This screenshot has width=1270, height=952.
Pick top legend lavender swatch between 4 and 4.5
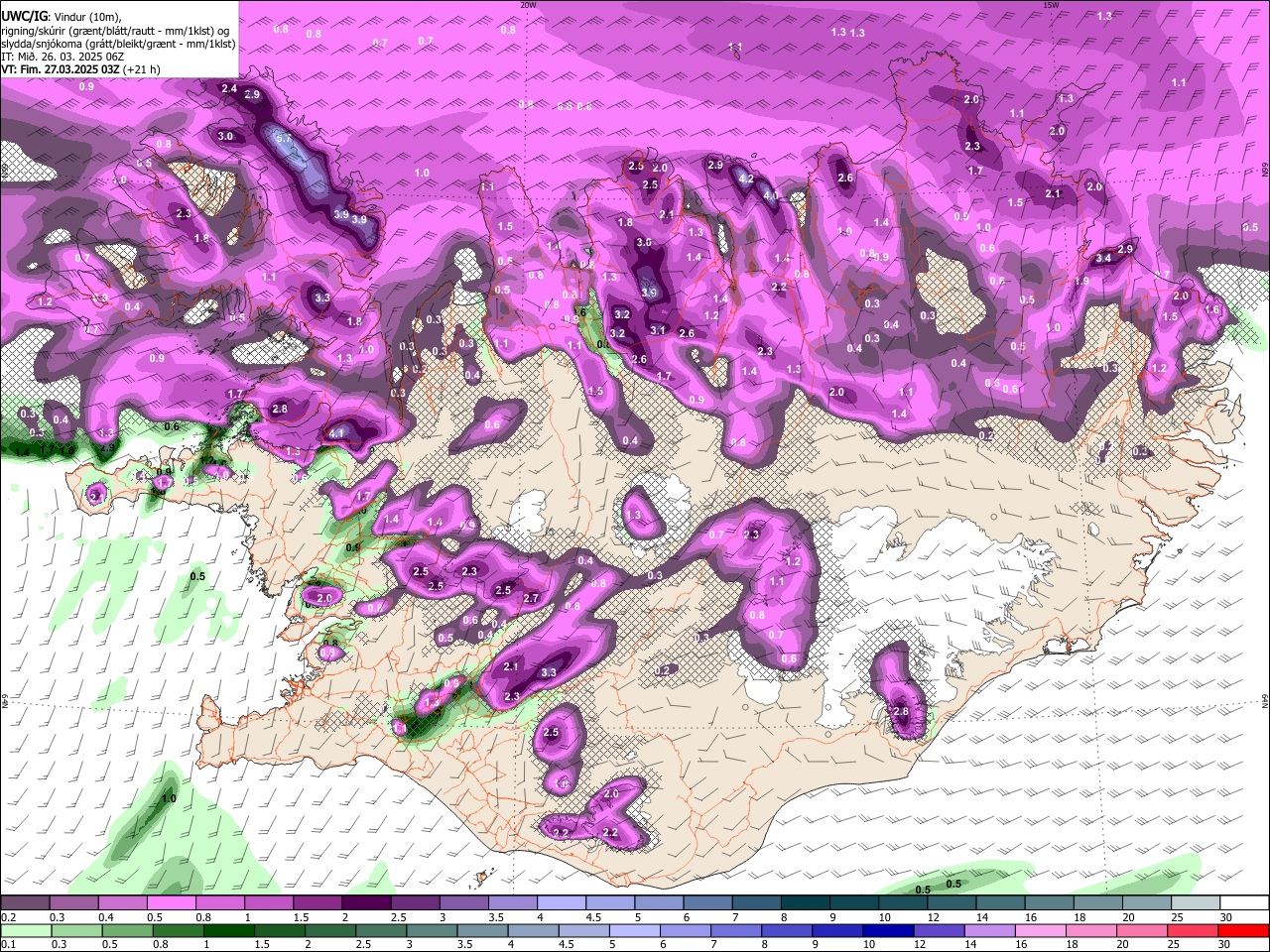pos(562,903)
